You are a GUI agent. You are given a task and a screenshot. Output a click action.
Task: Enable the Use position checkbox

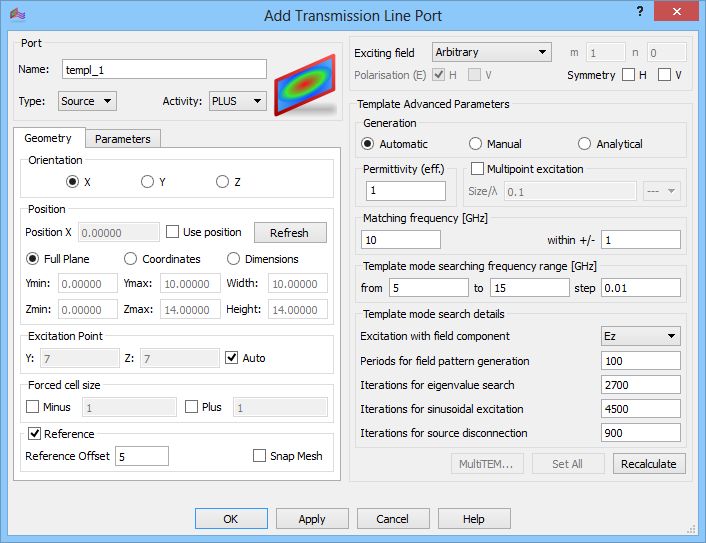coord(173,232)
